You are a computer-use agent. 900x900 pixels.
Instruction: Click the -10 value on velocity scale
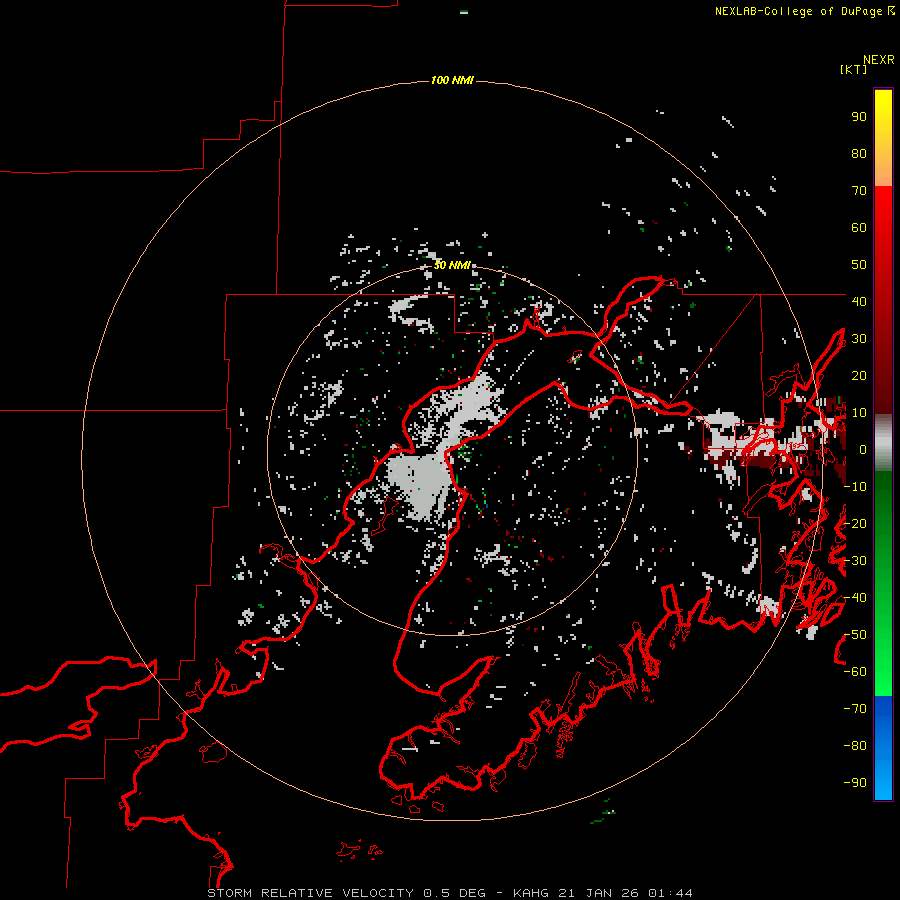click(855, 487)
